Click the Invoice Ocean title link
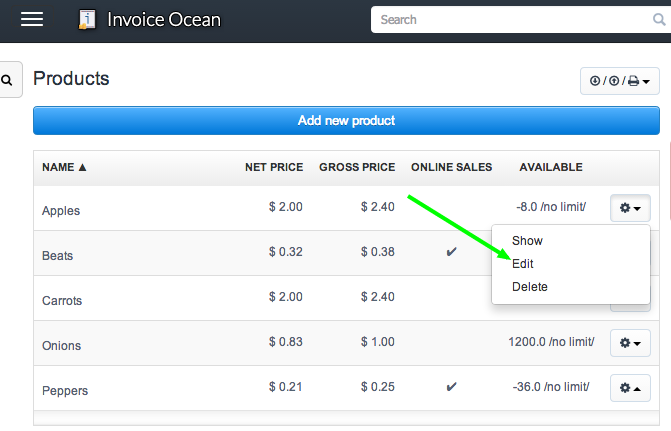This screenshot has height=431, width=671. [163, 20]
